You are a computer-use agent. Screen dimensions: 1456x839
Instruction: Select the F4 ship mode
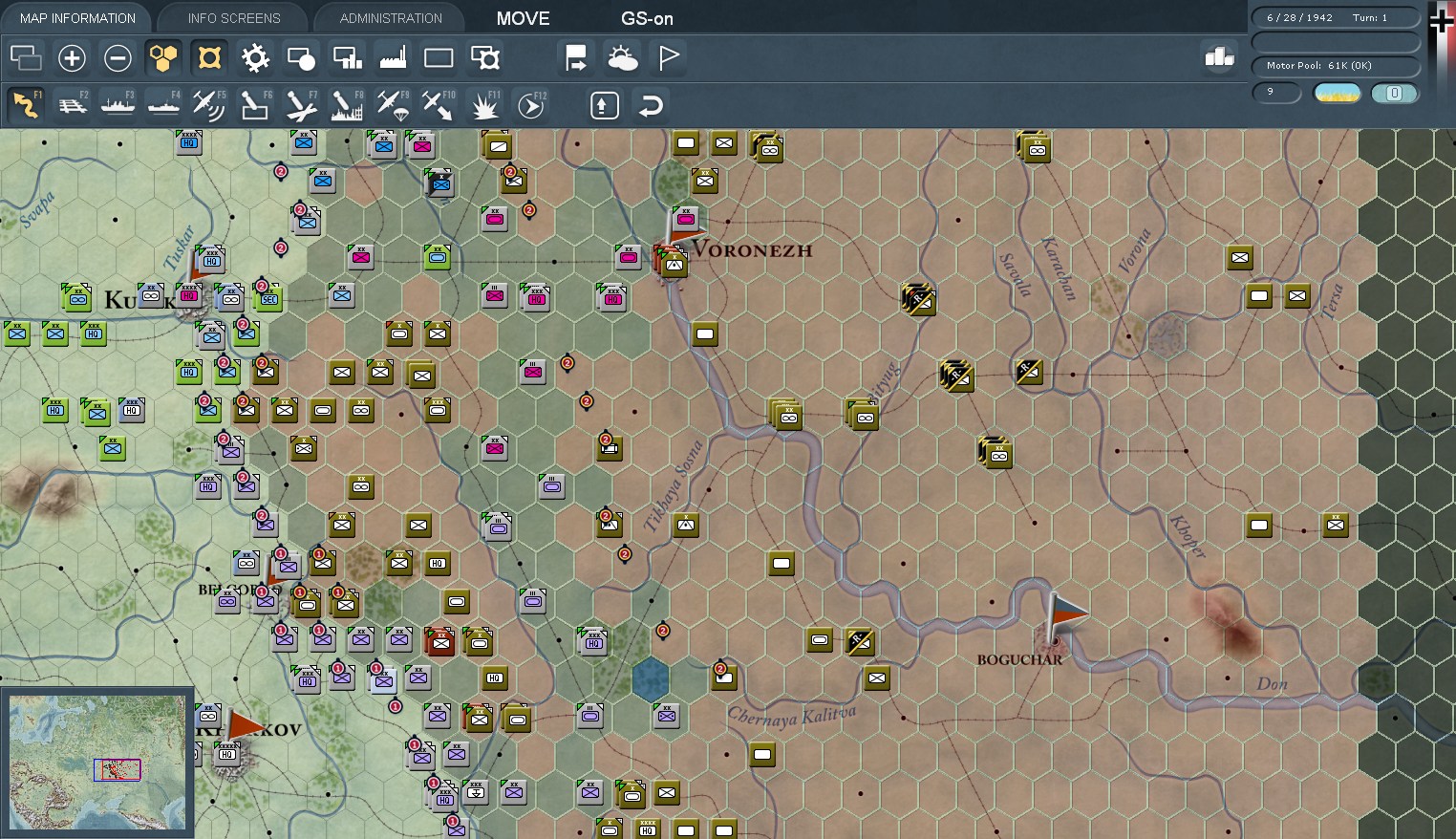[163, 104]
